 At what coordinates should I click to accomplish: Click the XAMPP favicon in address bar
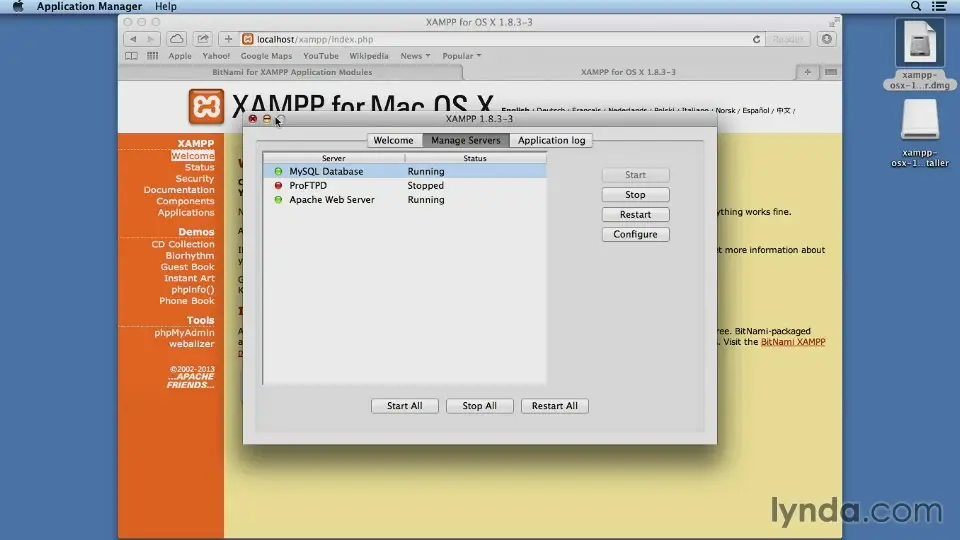coord(247,39)
